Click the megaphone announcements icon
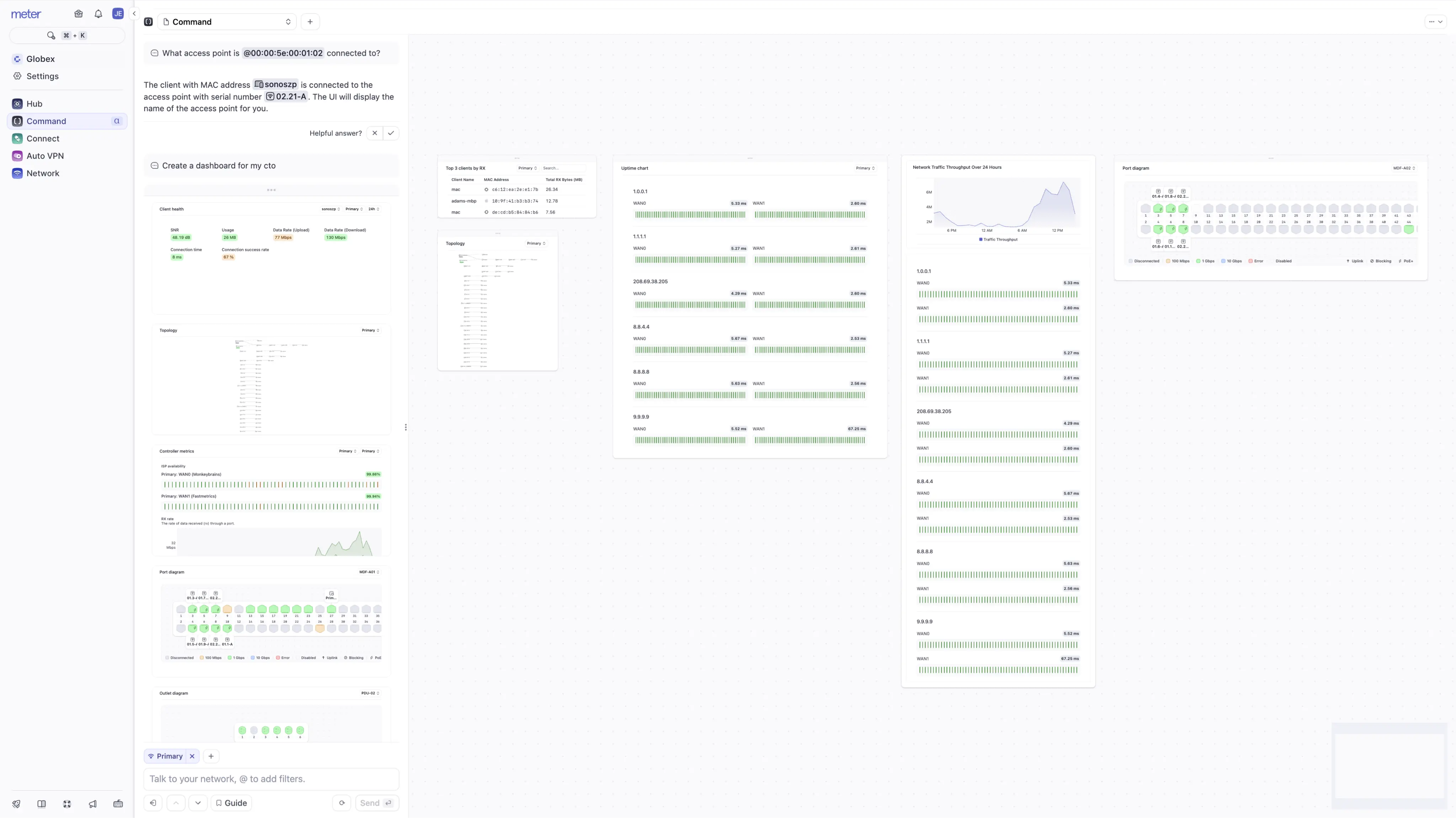Image resolution: width=1456 pixels, height=818 pixels. (93, 804)
